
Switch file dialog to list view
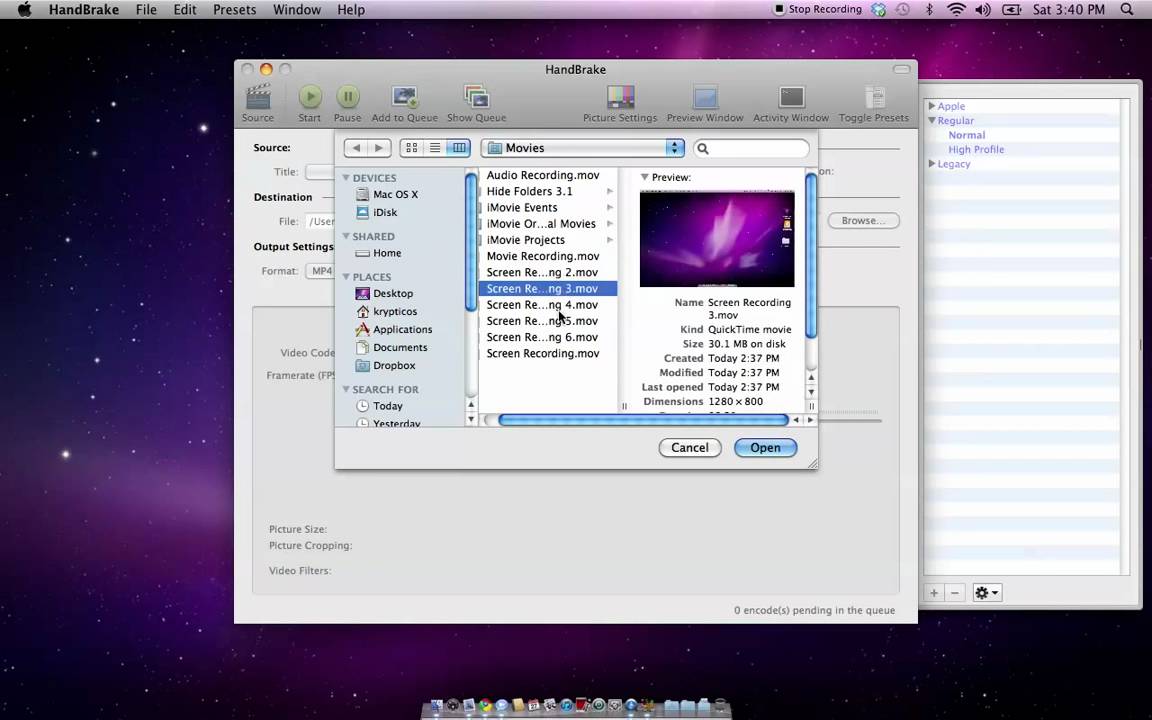[x=435, y=148]
